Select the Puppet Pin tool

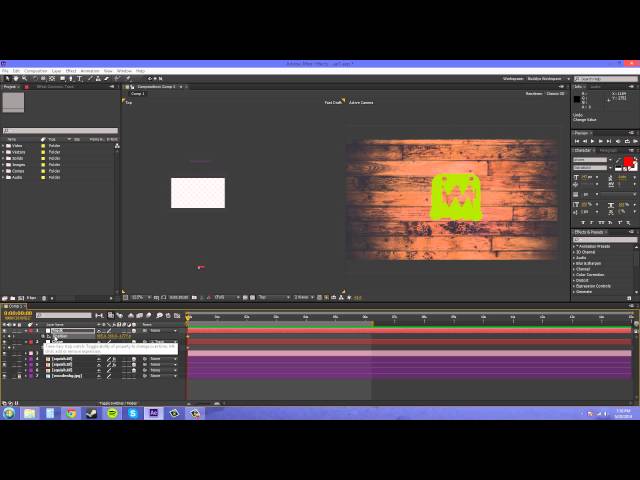coord(128,78)
